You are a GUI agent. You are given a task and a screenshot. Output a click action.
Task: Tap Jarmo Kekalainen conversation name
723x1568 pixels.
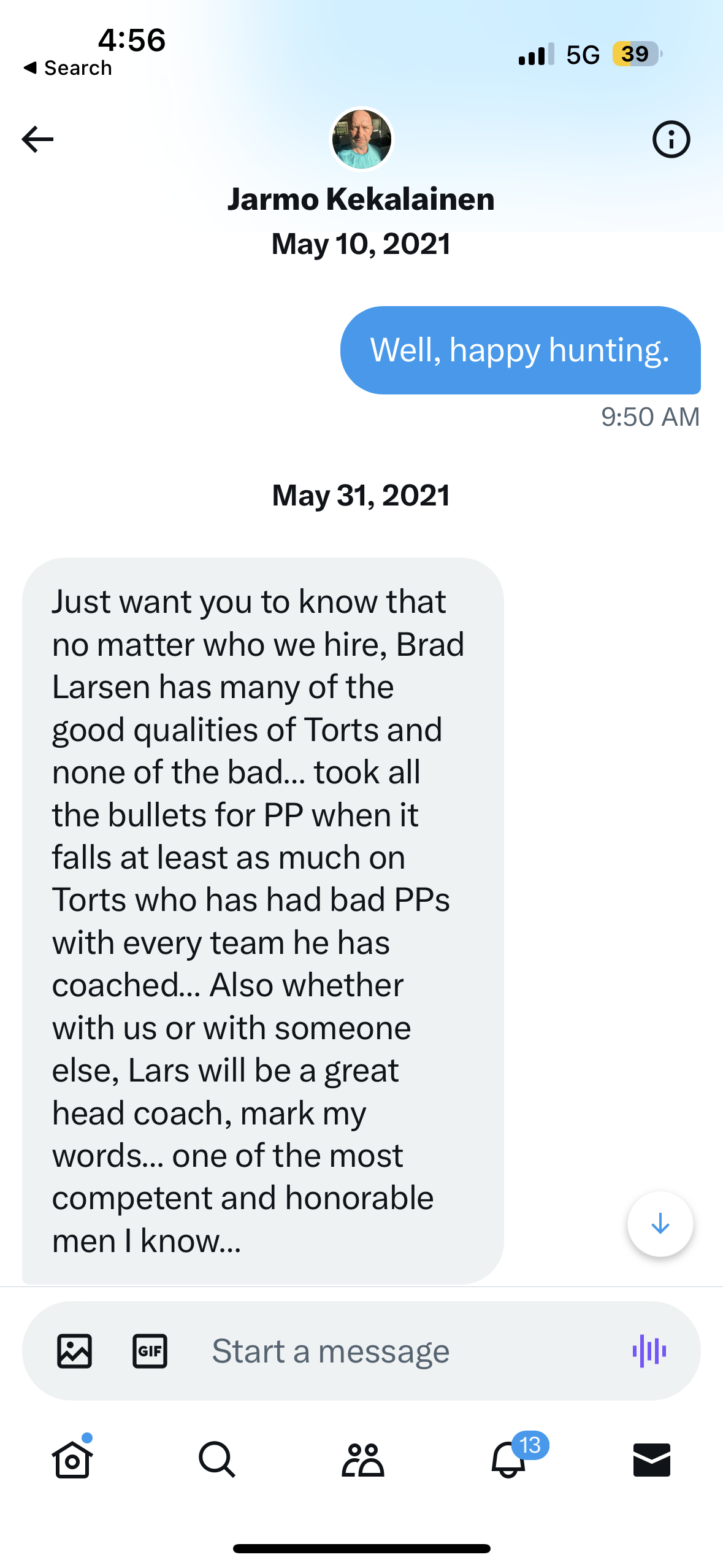coord(361,199)
